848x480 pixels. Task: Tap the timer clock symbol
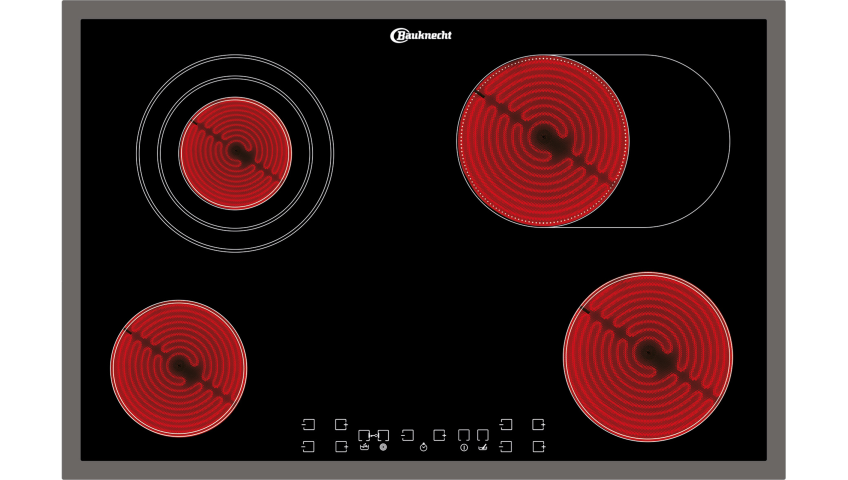click(x=423, y=446)
